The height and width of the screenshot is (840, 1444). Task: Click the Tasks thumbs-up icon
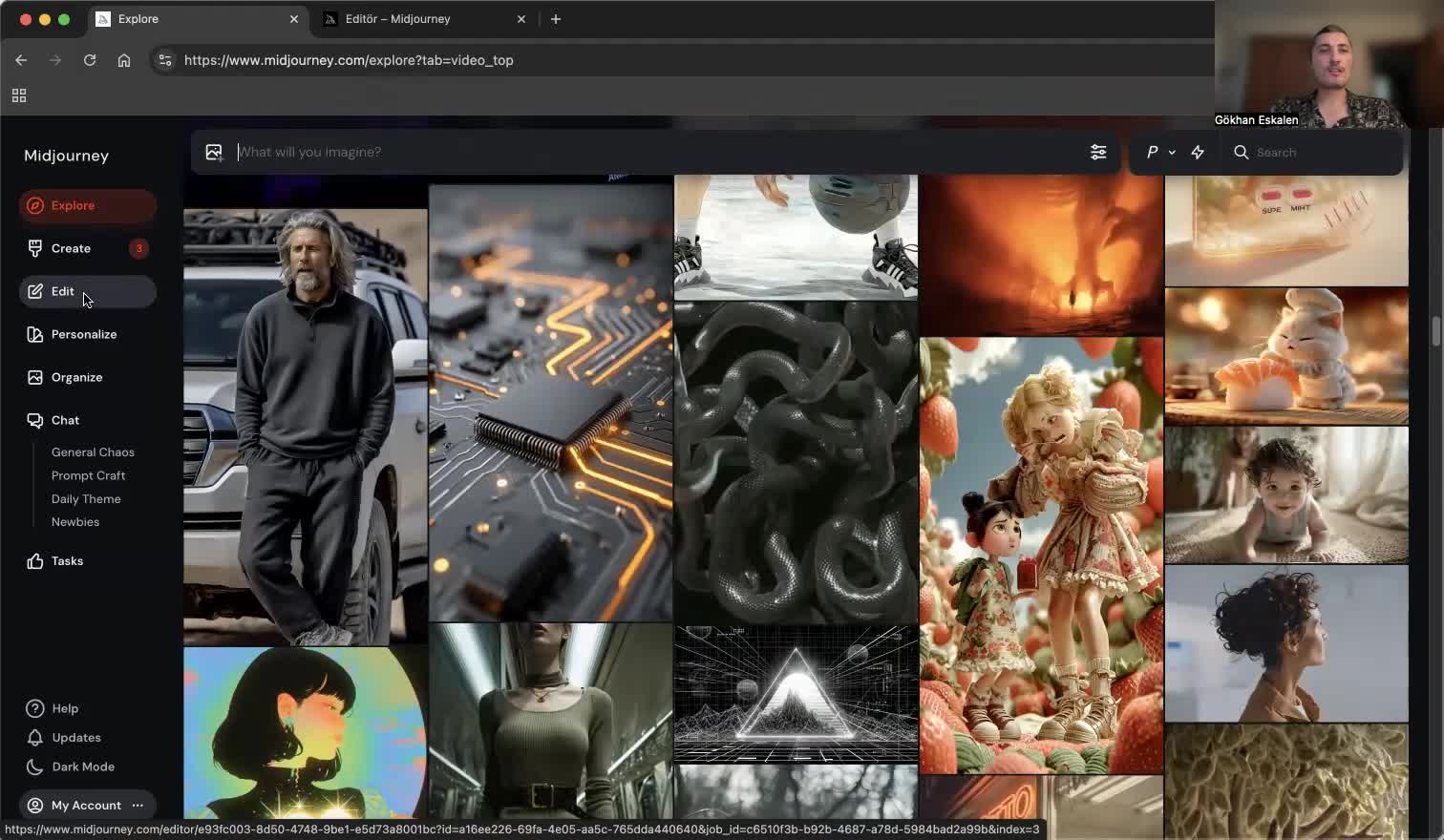point(35,561)
